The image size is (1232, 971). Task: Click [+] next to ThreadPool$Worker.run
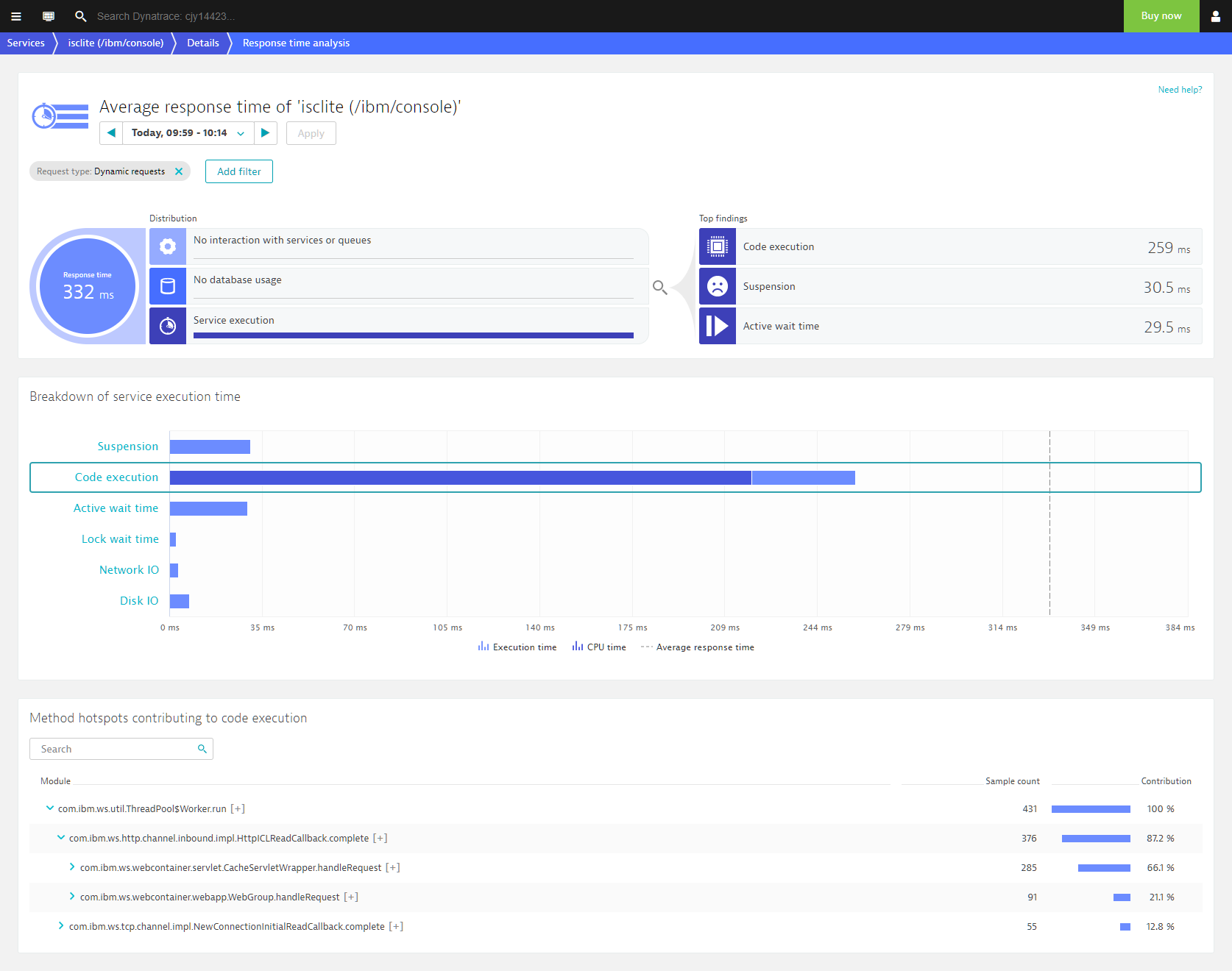pyautogui.click(x=238, y=808)
